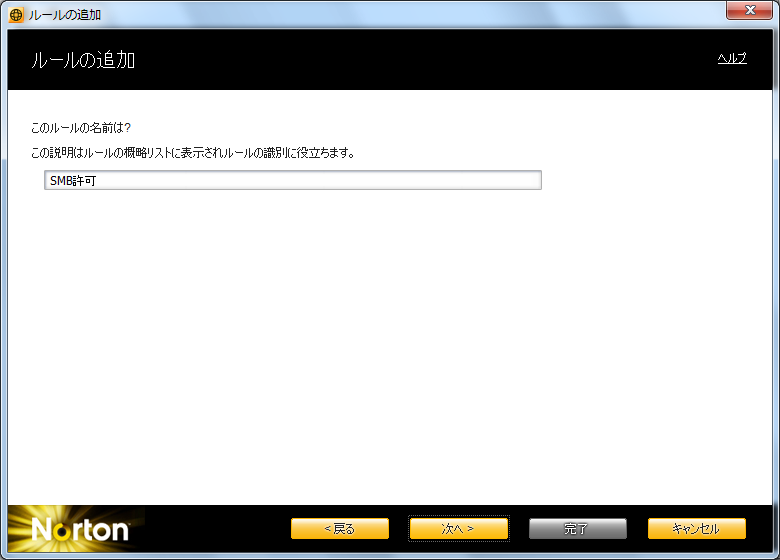Screen dimensions: 780x560
Task: Click the window title text ルールの追加
Action: (x=64, y=15)
